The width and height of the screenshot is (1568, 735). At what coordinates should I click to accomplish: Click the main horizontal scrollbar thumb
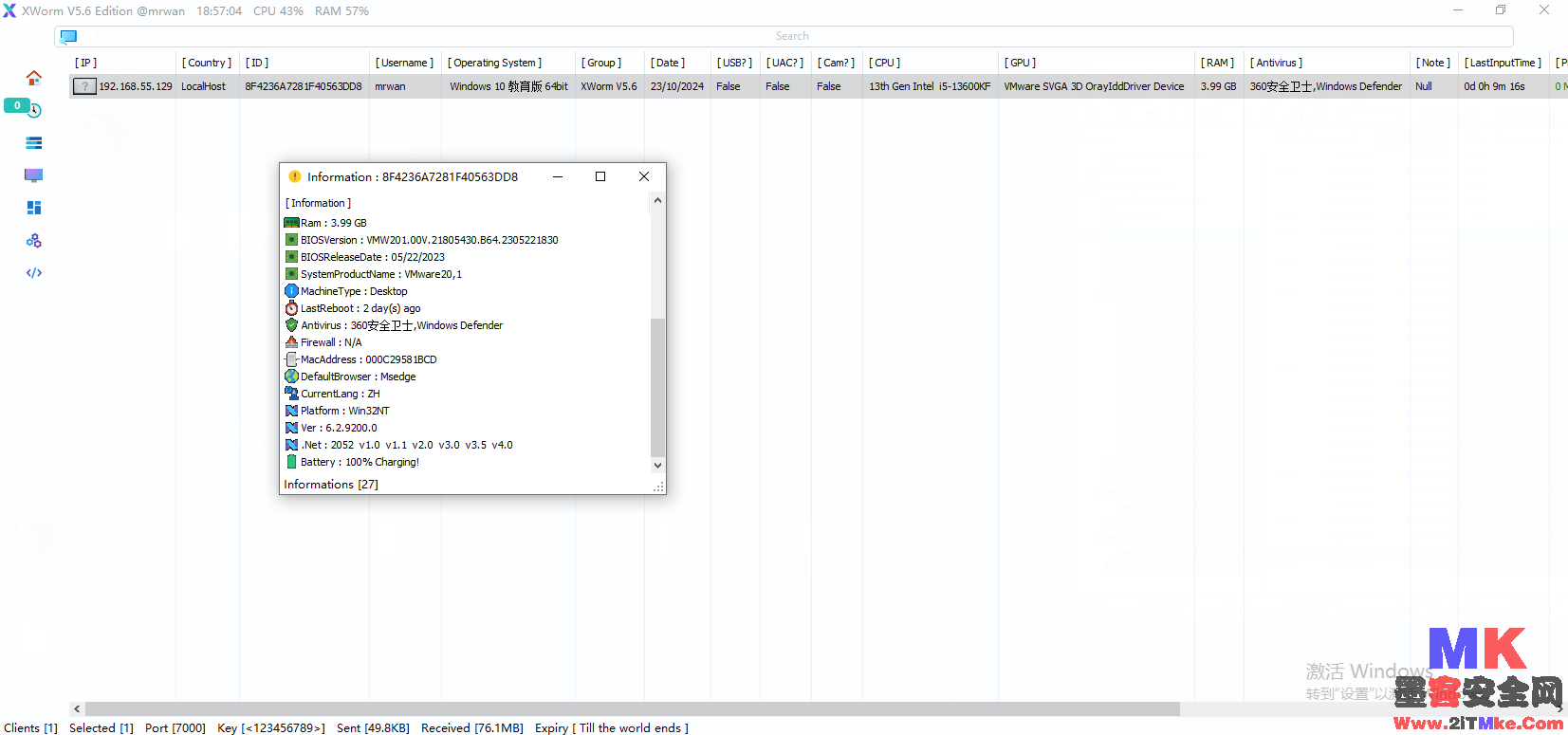633,709
